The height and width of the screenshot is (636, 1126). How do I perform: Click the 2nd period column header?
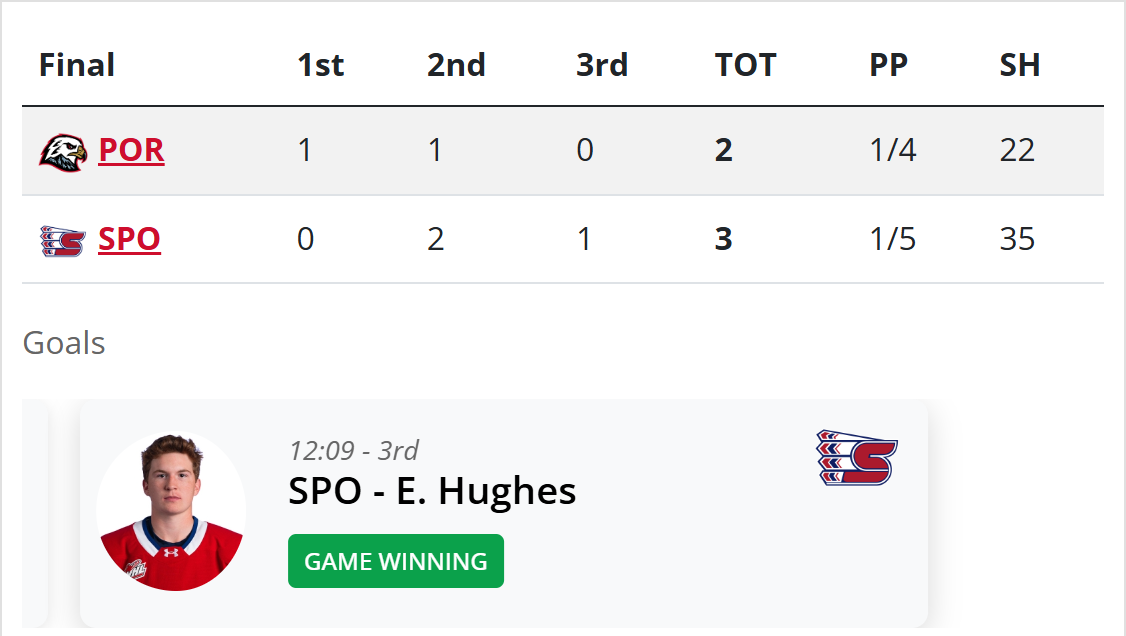tap(456, 65)
